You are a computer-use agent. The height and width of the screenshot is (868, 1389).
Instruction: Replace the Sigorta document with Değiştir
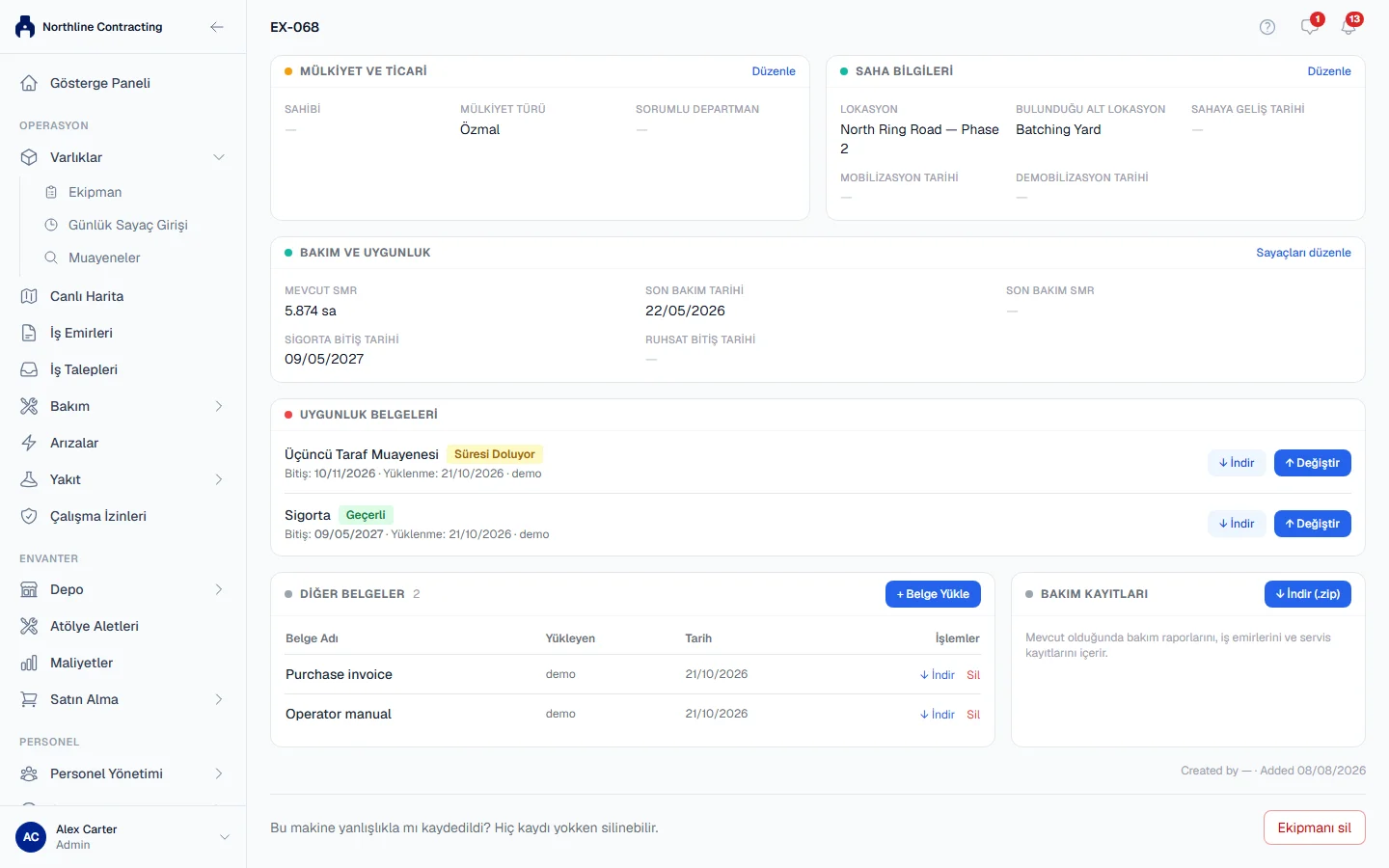coord(1313,524)
